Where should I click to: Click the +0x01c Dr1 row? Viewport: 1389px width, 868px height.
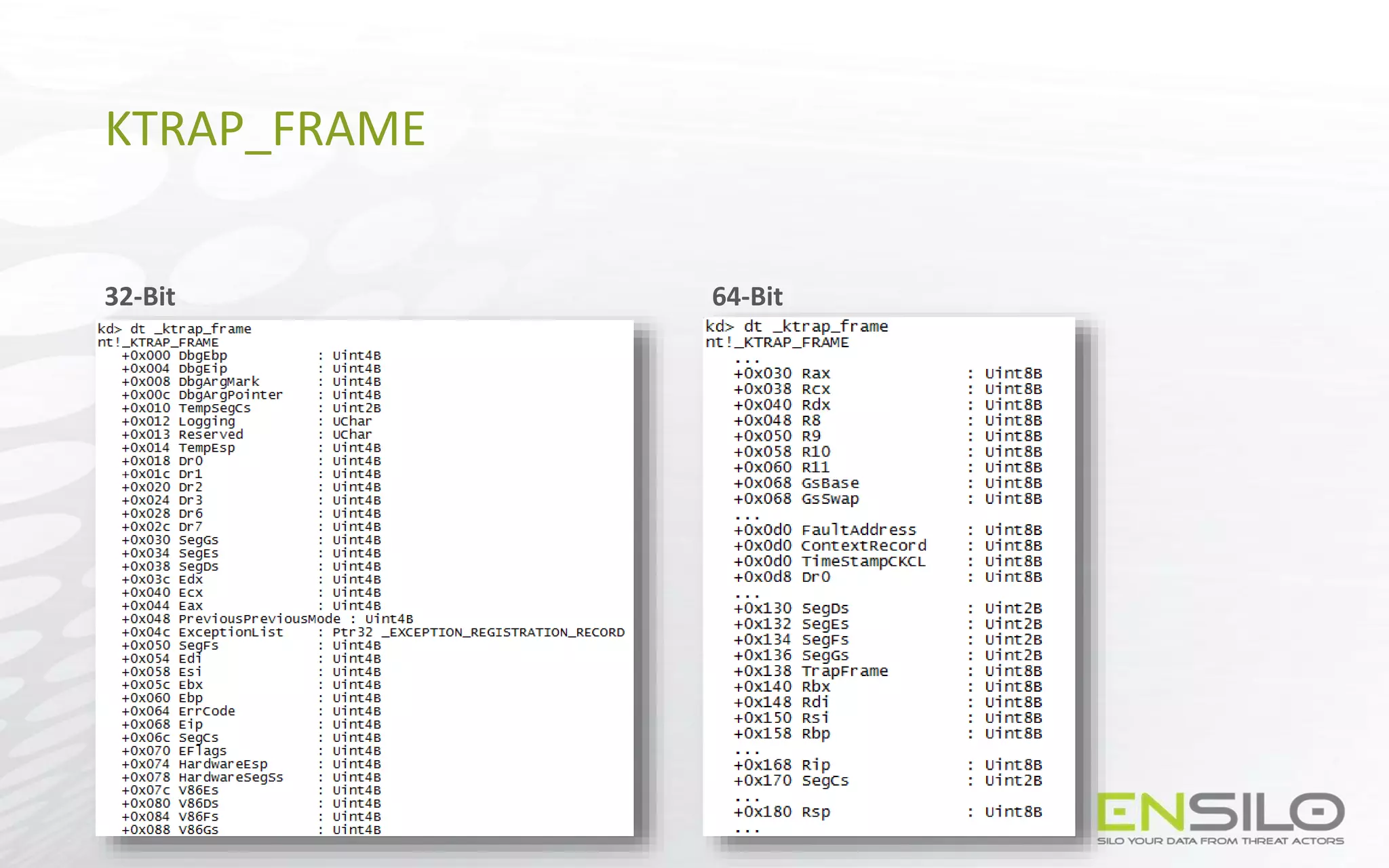point(251,474)
